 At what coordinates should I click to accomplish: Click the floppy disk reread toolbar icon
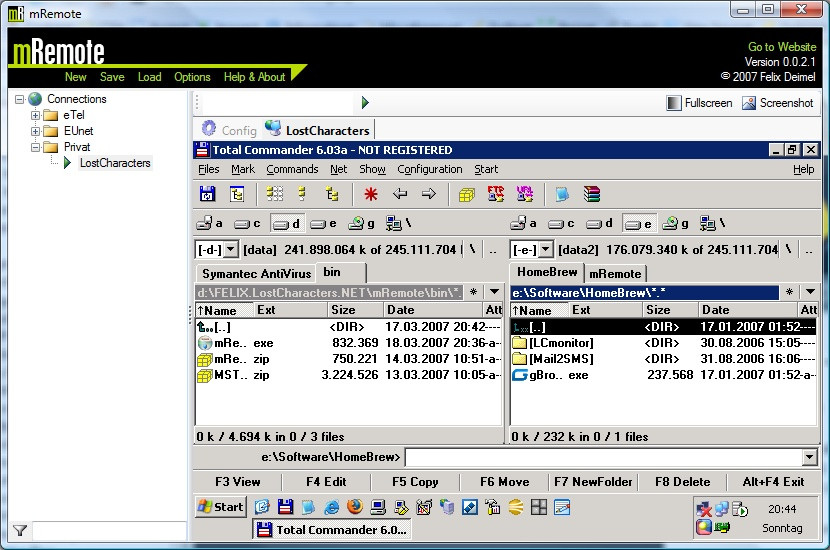tap(207, 194)
